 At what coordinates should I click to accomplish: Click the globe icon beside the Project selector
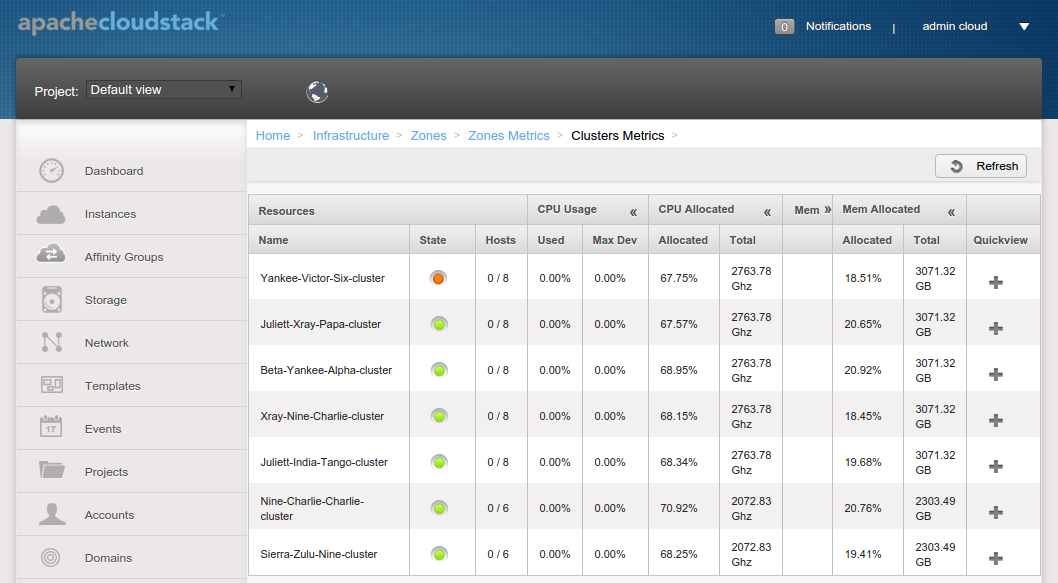[317, 91]
